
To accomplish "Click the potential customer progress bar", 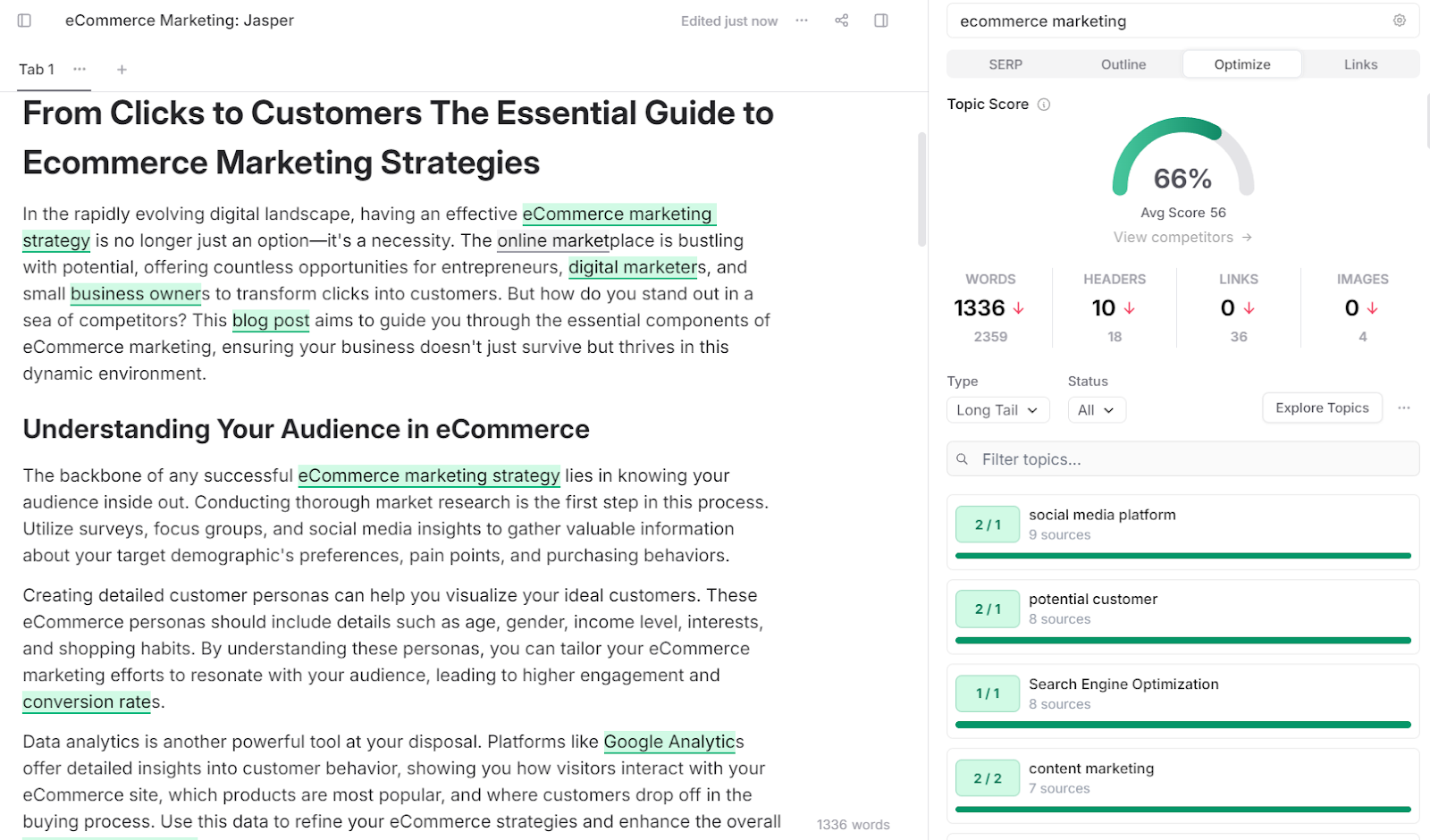I will click(x=1182, y=640).
